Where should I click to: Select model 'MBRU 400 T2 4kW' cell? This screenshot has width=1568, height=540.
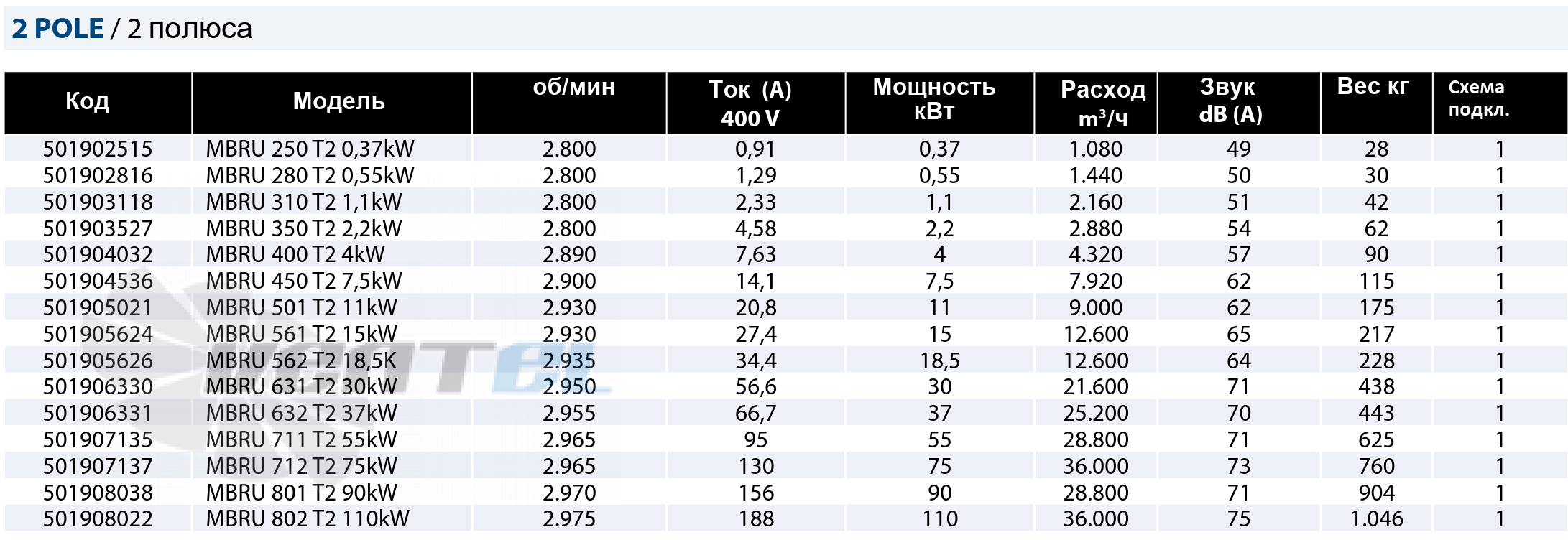pos(295,254)
